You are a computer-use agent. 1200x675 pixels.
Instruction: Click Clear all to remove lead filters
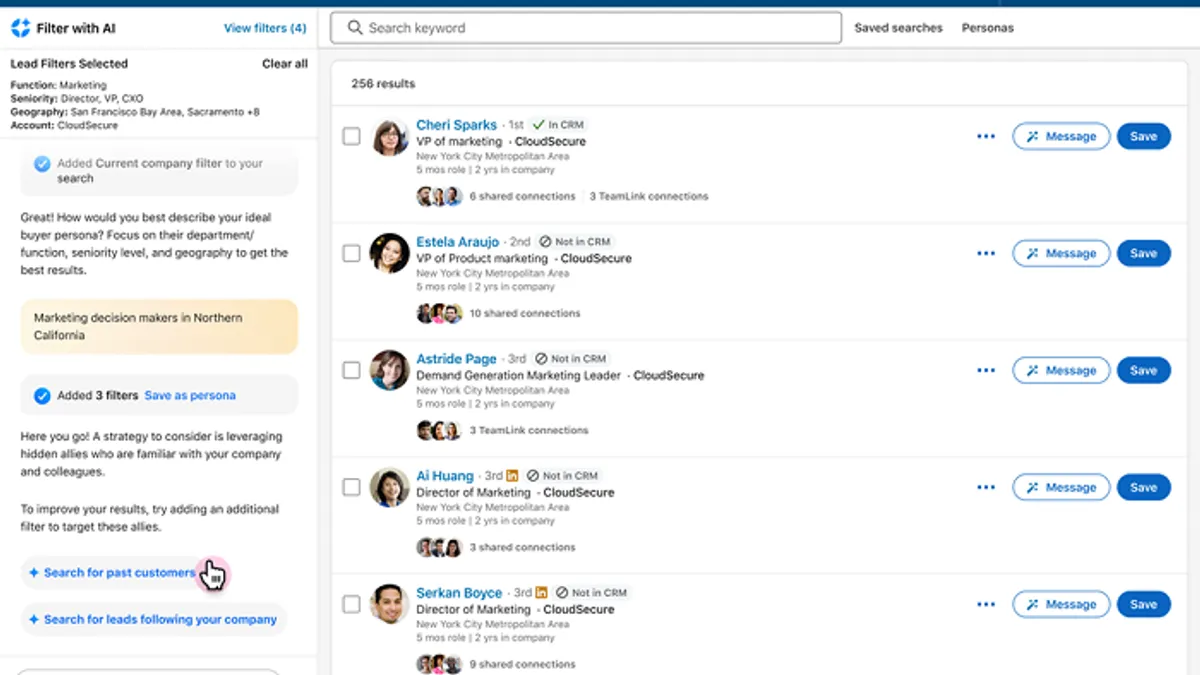coord(285,64)
